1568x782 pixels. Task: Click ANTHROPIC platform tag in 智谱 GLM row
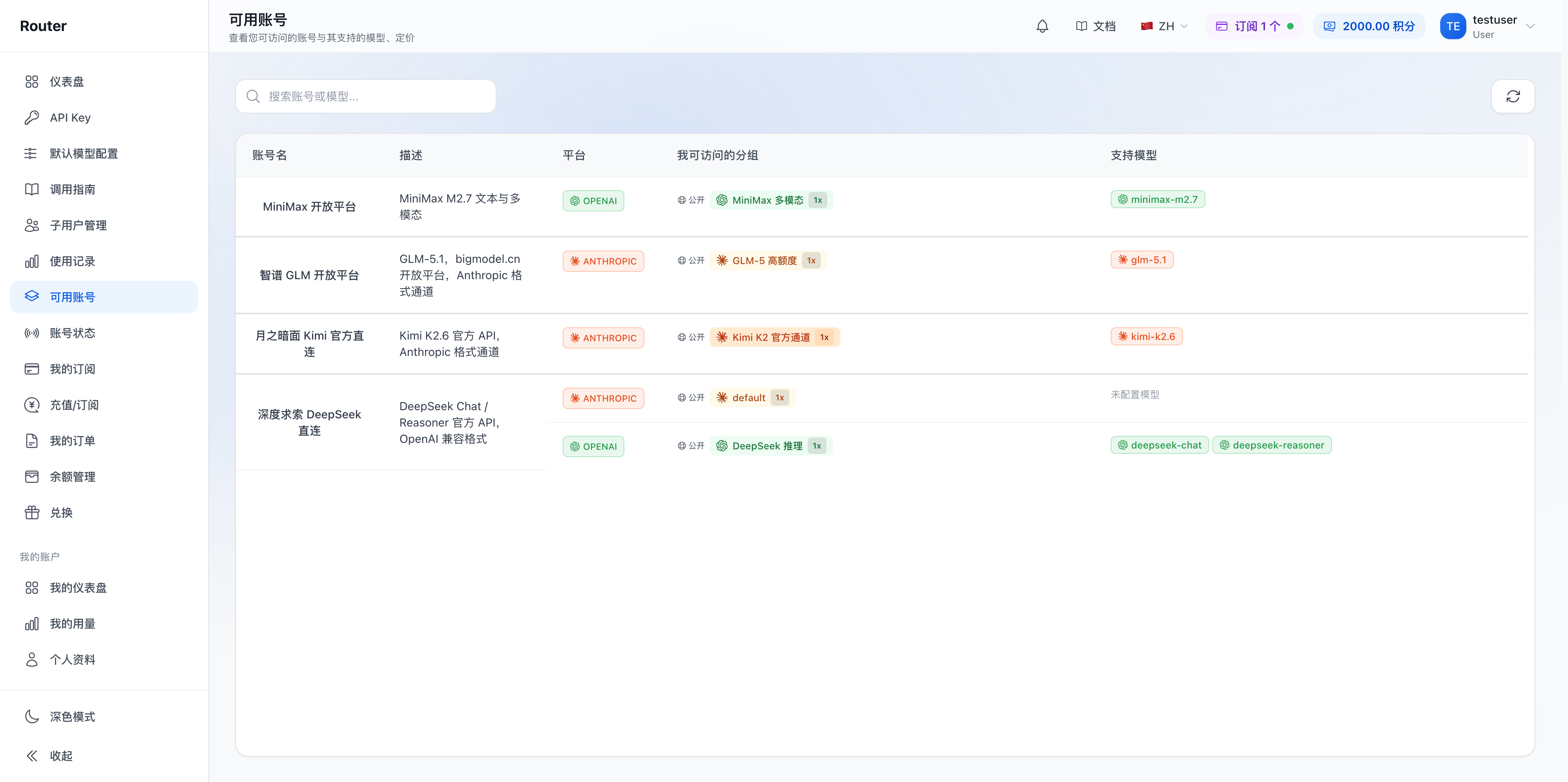pyautogui.click(x=603, y=261)
